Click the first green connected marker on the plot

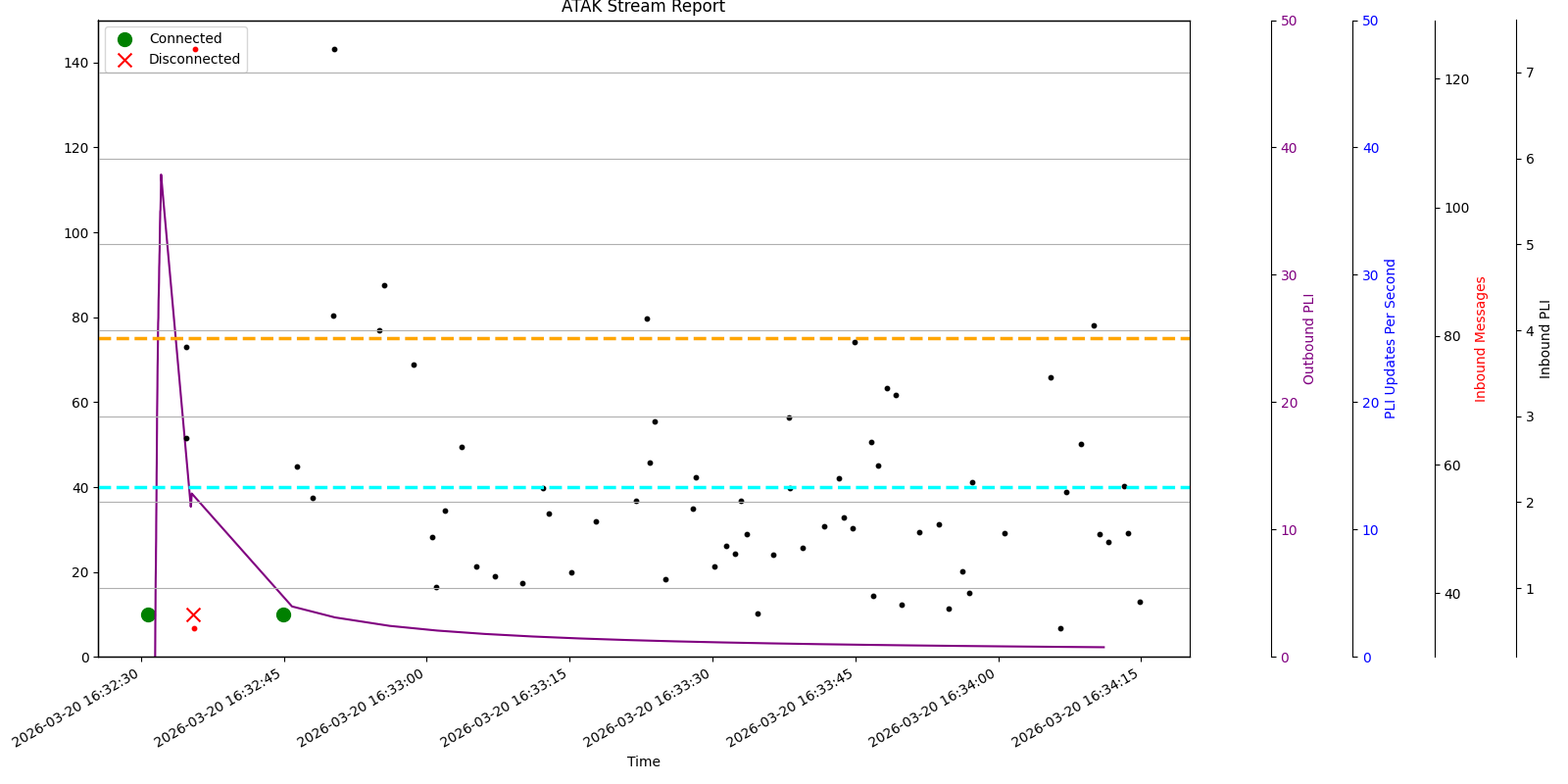tap(148, 614)
